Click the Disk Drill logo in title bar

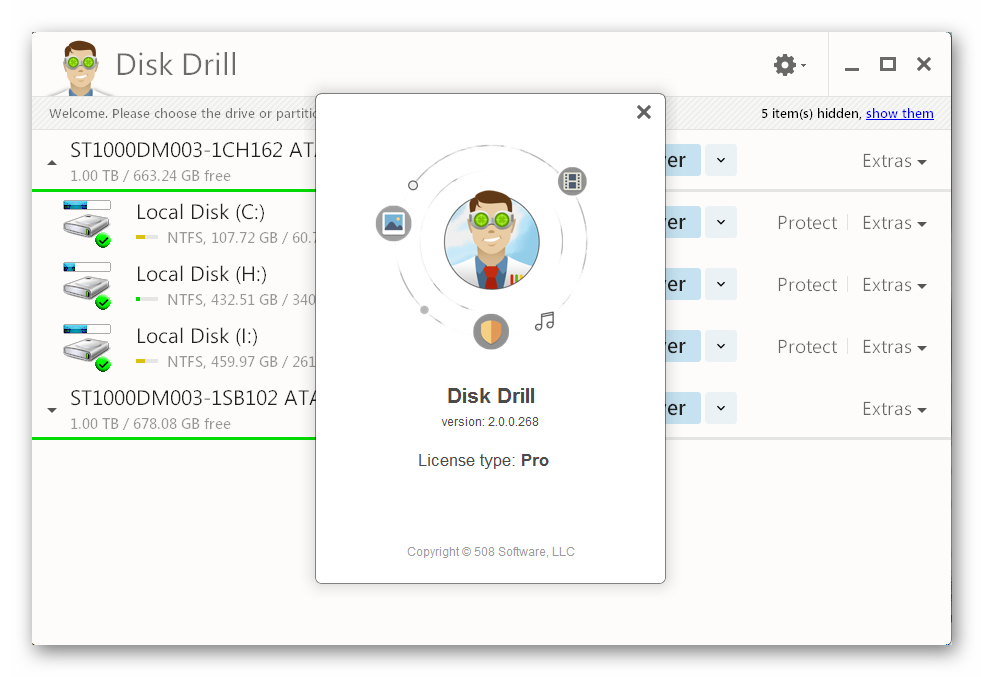coord(81,68)
